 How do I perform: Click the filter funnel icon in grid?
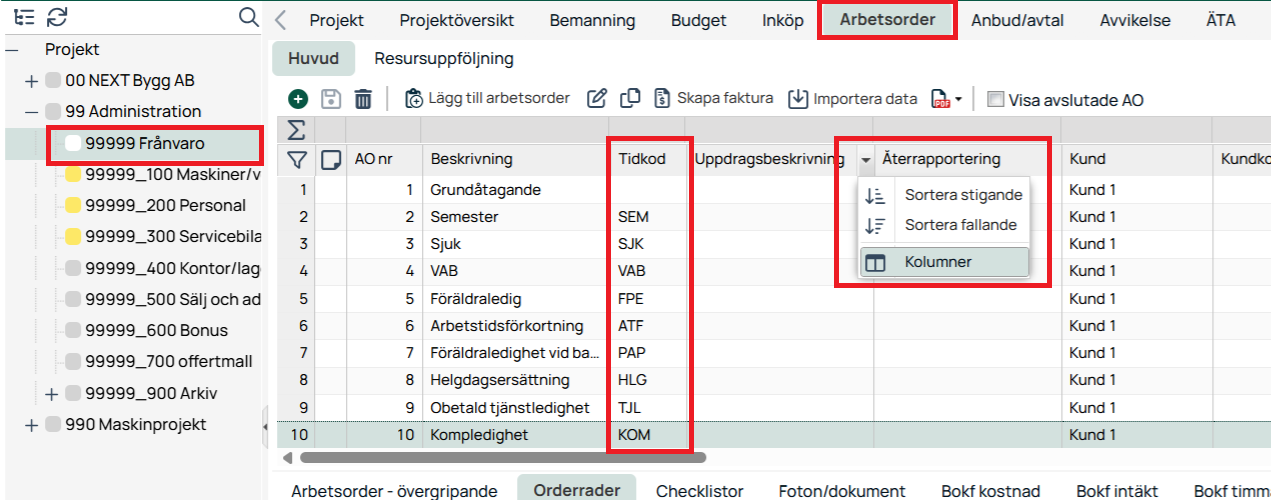tap(297, 159)
